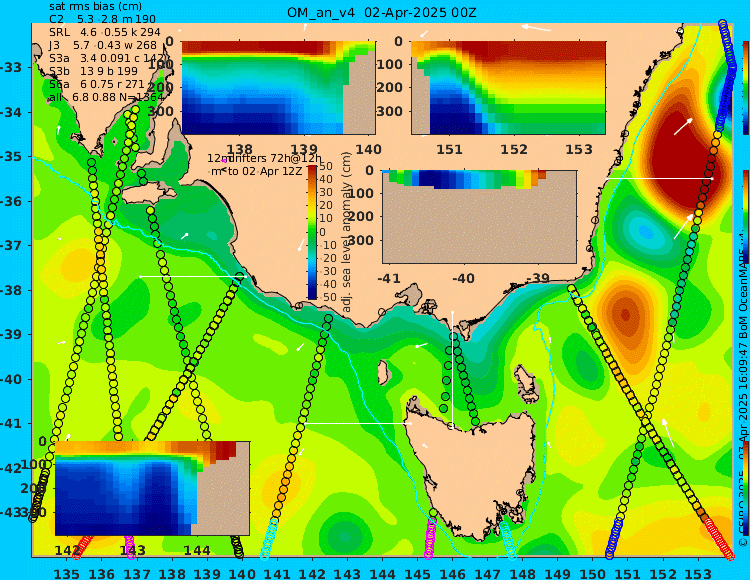Viewport: 750px width, 580px height.
Task: Click longitude label 136
Action: 101,573
